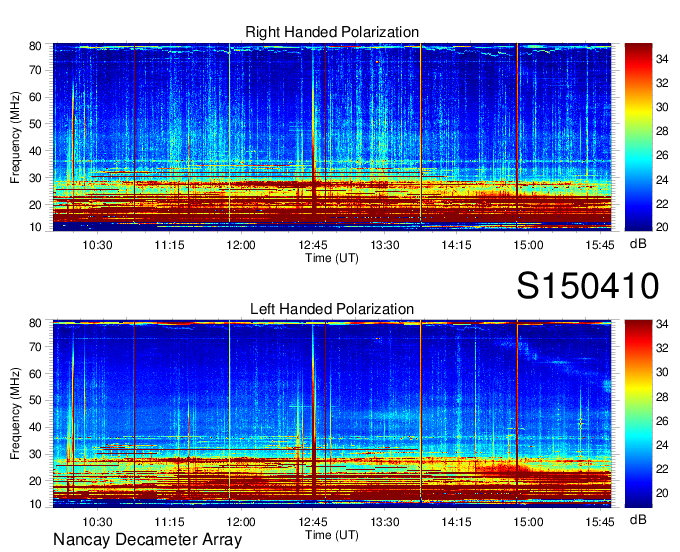Click 'Time (UT)' label under Left Handed plot
This screenshot has height=552, width=680.
[x=332, y=535]
